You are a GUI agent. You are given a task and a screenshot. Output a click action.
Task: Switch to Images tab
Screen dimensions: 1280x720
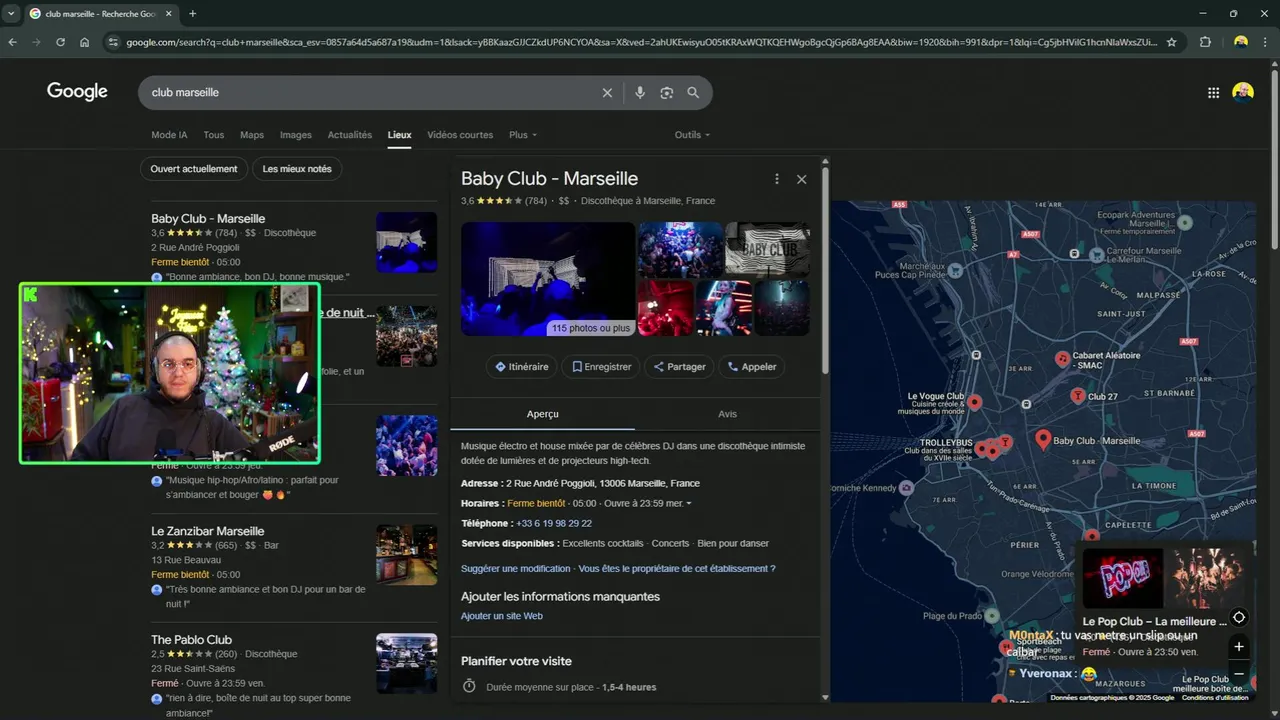[x=296, y=135]
